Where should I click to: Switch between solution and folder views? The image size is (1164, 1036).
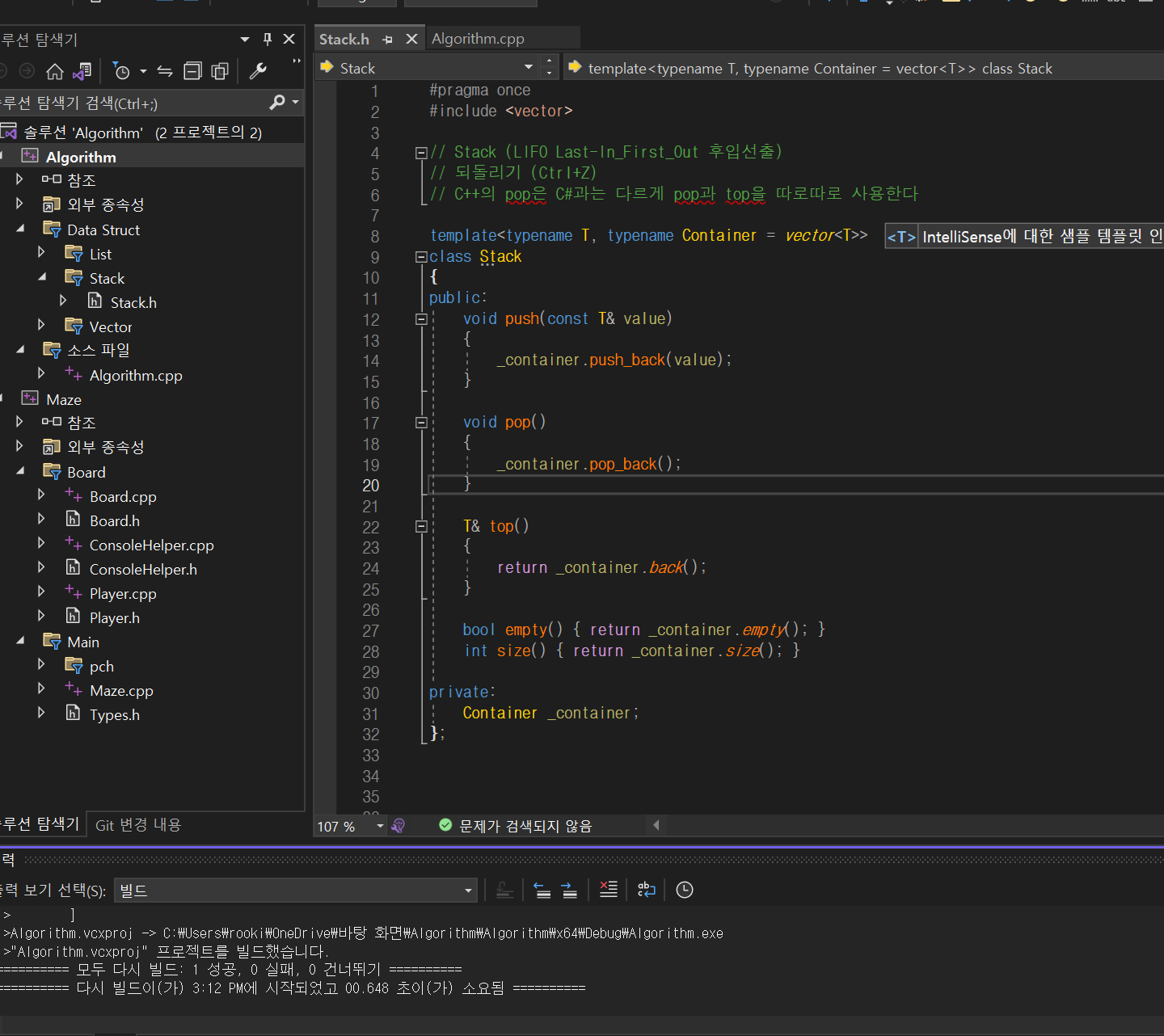pos(82,72)
